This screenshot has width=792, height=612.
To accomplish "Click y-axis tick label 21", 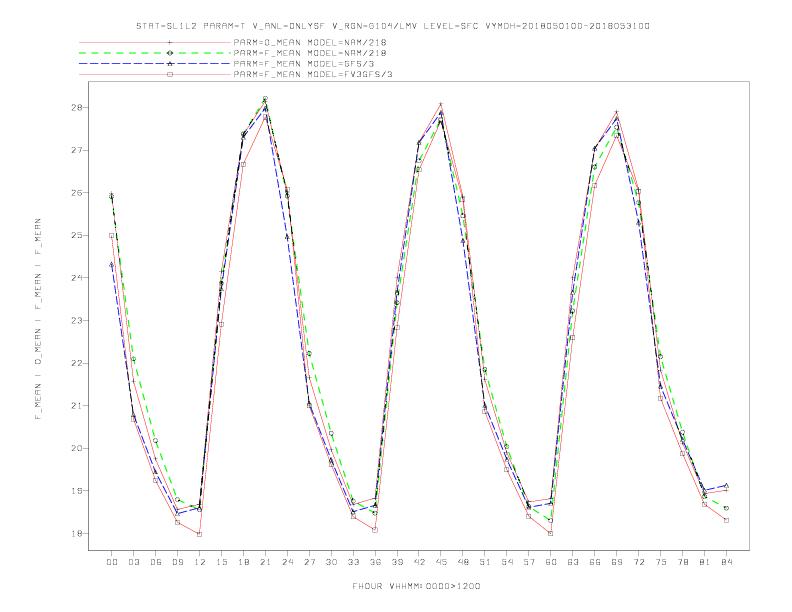I will (x=77, y=405).
